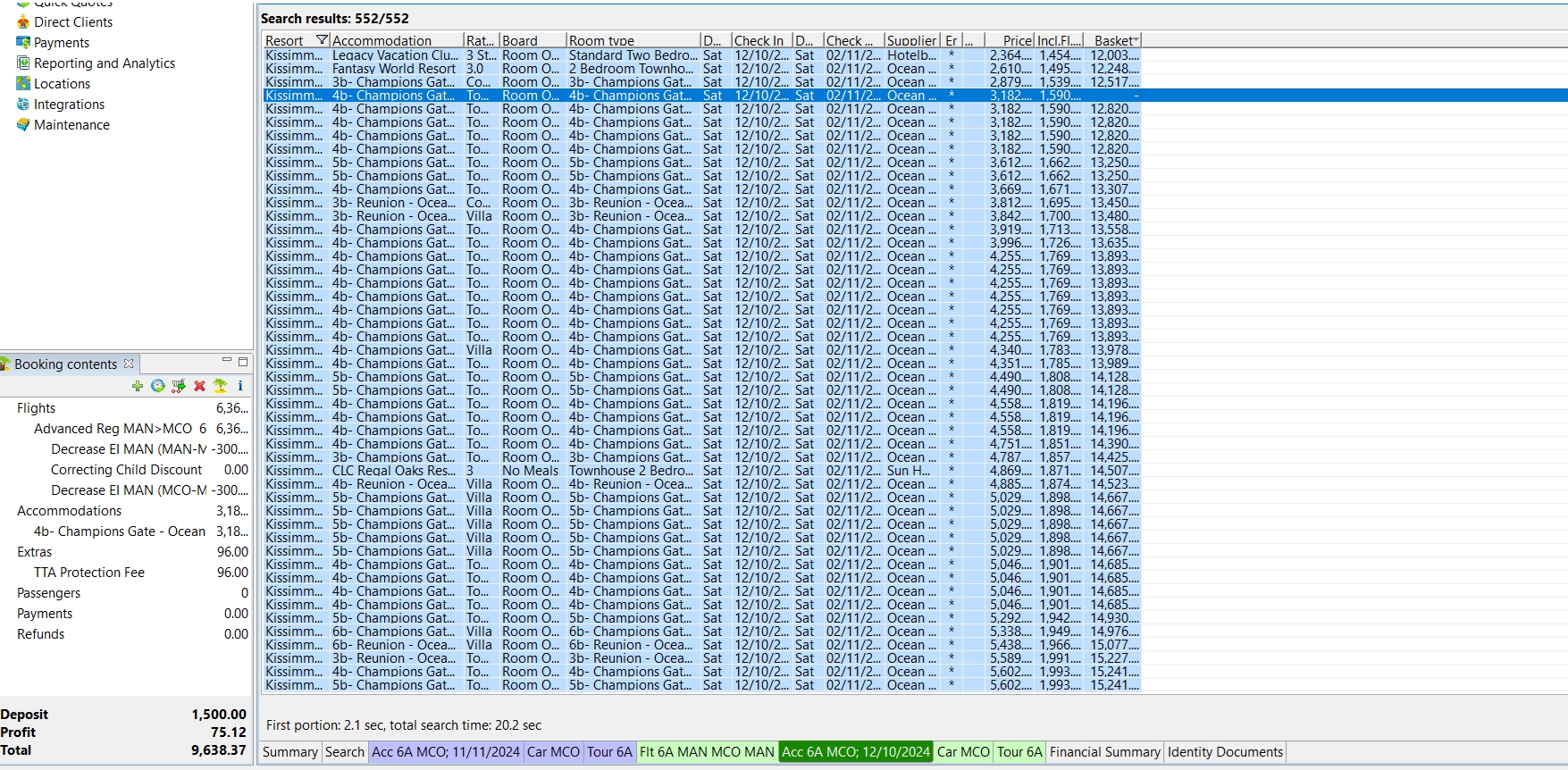
Task: Click the Hotelb... supplier cell
Action: (912, 55)
